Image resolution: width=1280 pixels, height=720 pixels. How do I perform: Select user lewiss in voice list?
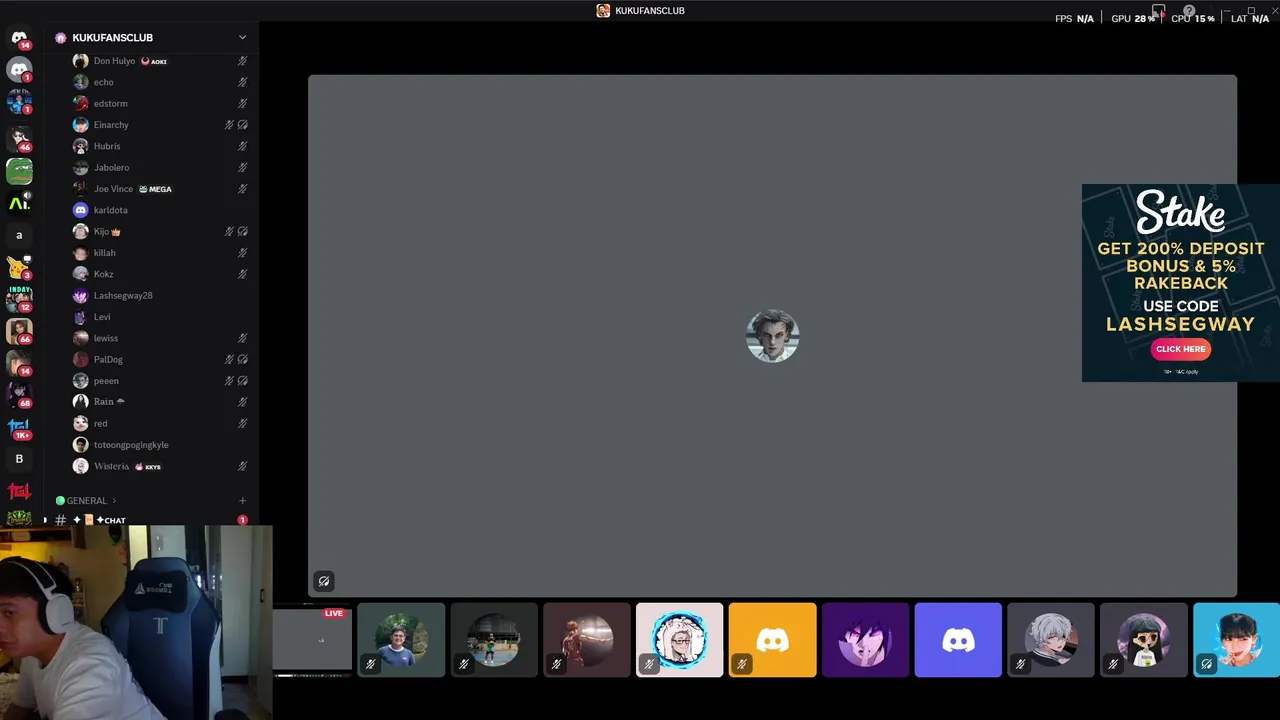pyautogui.click(x=160, y=338)
